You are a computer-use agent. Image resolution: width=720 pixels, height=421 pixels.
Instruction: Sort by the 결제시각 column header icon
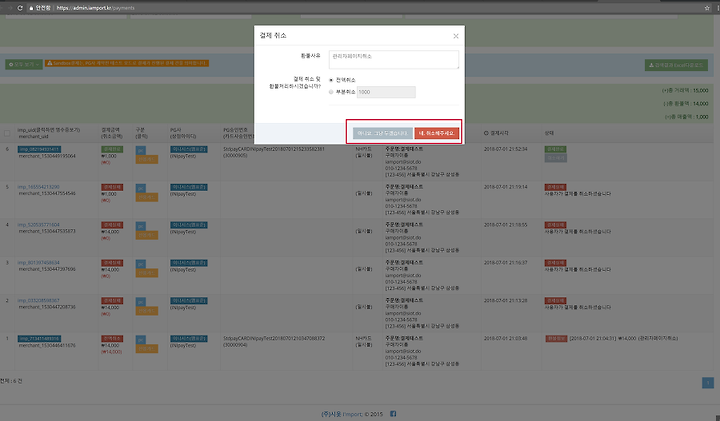[x=486, y=133]
